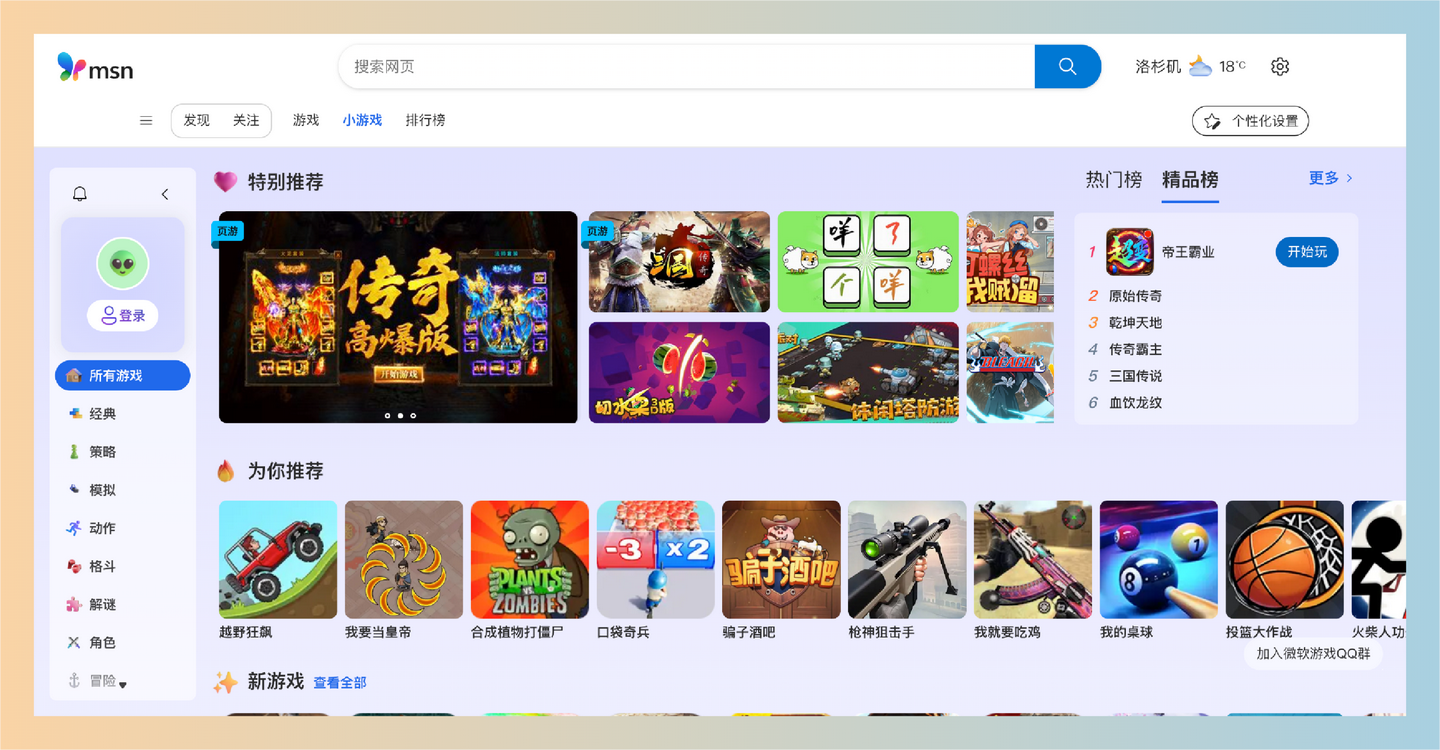
Task: Click the 查看全部 link
Action: [x=340, y=683]
